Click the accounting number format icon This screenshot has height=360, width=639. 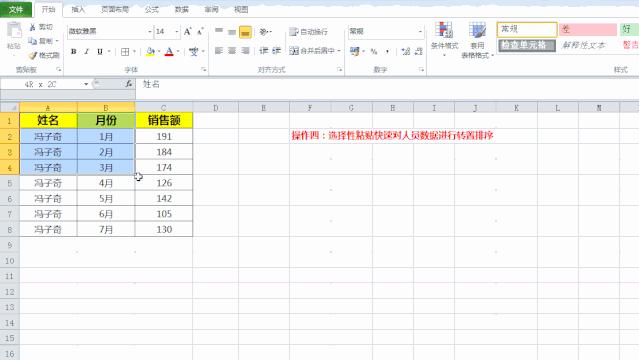pos(355,51)
